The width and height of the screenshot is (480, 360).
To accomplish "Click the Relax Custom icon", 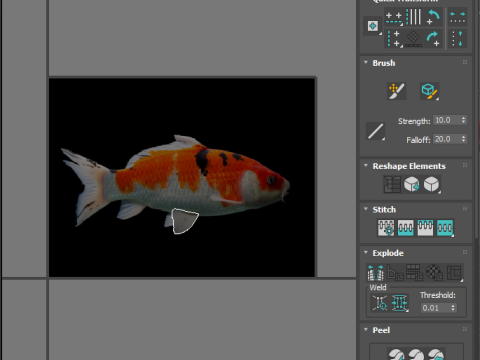I will click(431, 184).
